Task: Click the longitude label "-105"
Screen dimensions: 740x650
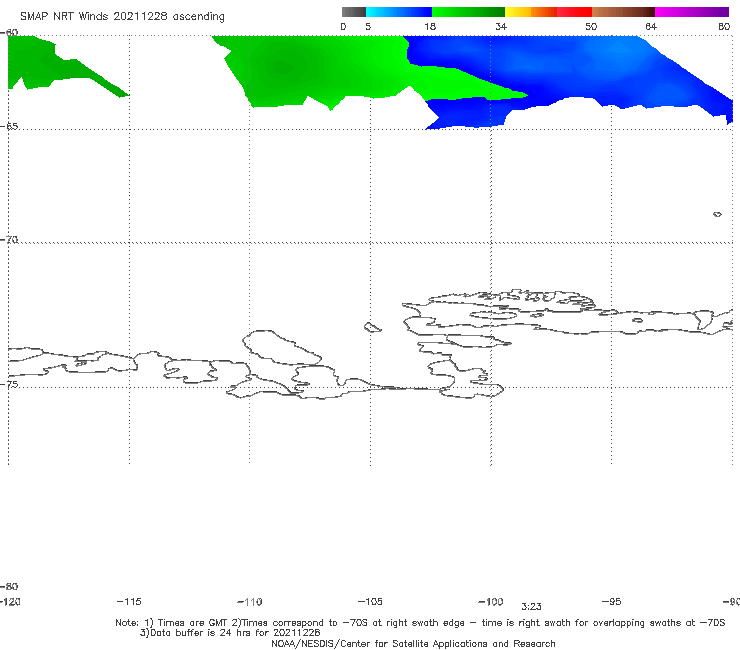Action: (370, 601)
